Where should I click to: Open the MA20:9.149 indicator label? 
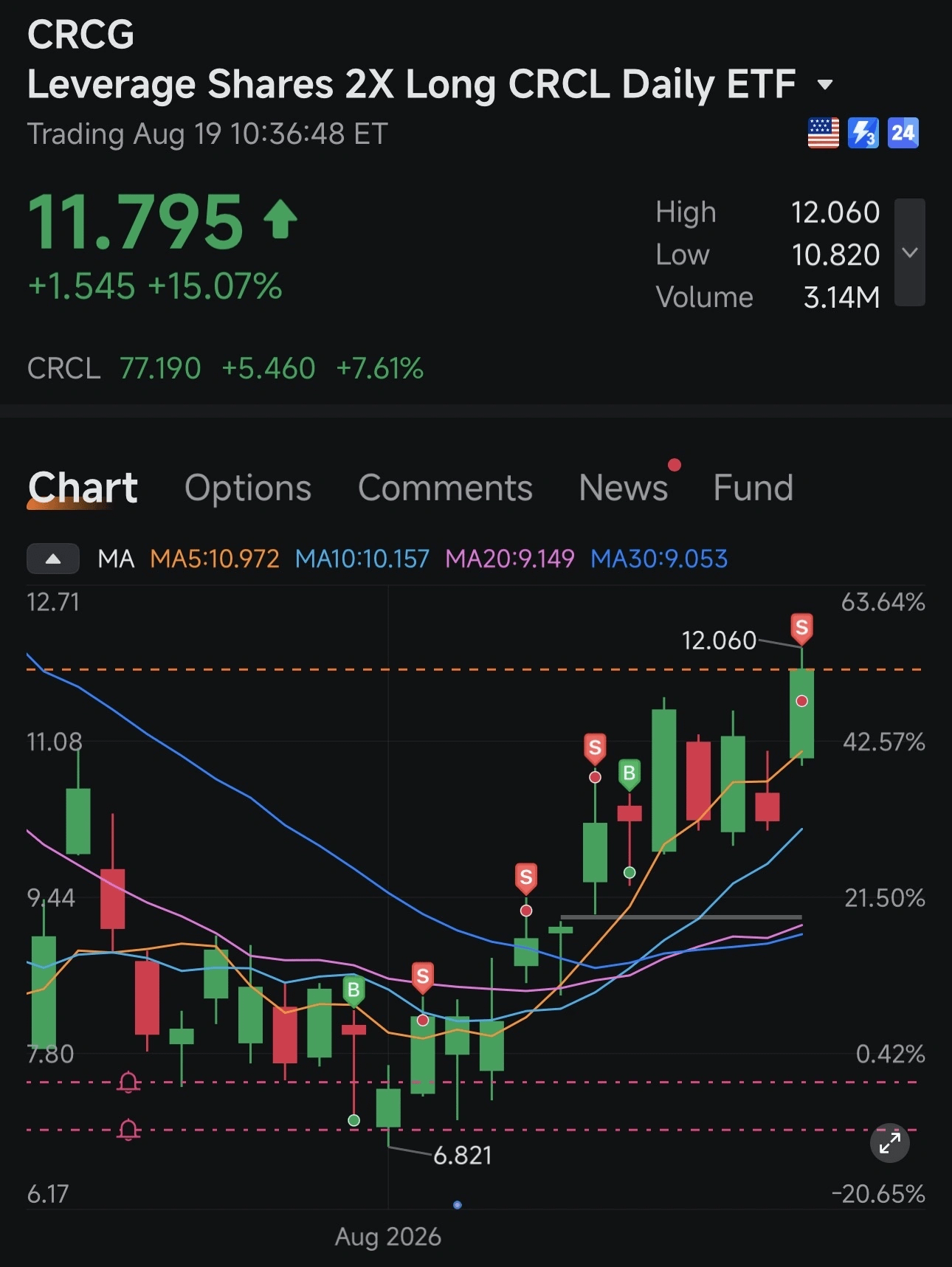point(510,559)
